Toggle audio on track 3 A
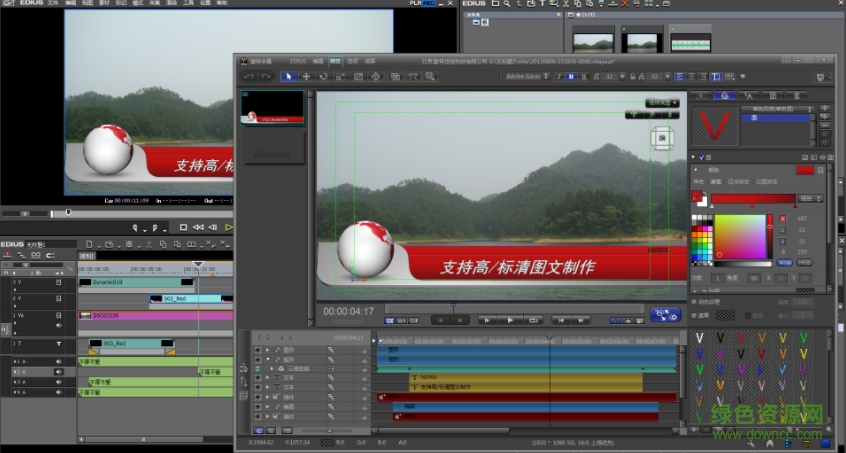846x453 pixels. click(59, 381)
